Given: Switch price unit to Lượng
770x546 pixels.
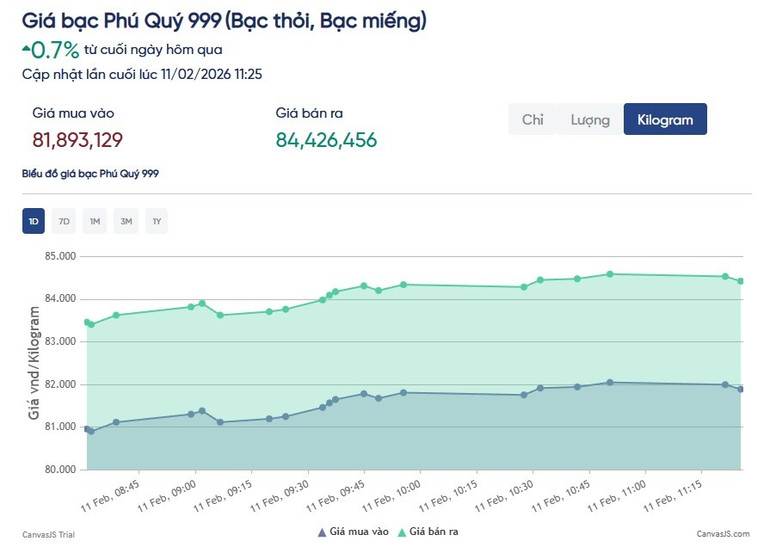Looking at the screenshot, I should click(x=590, y=120).
